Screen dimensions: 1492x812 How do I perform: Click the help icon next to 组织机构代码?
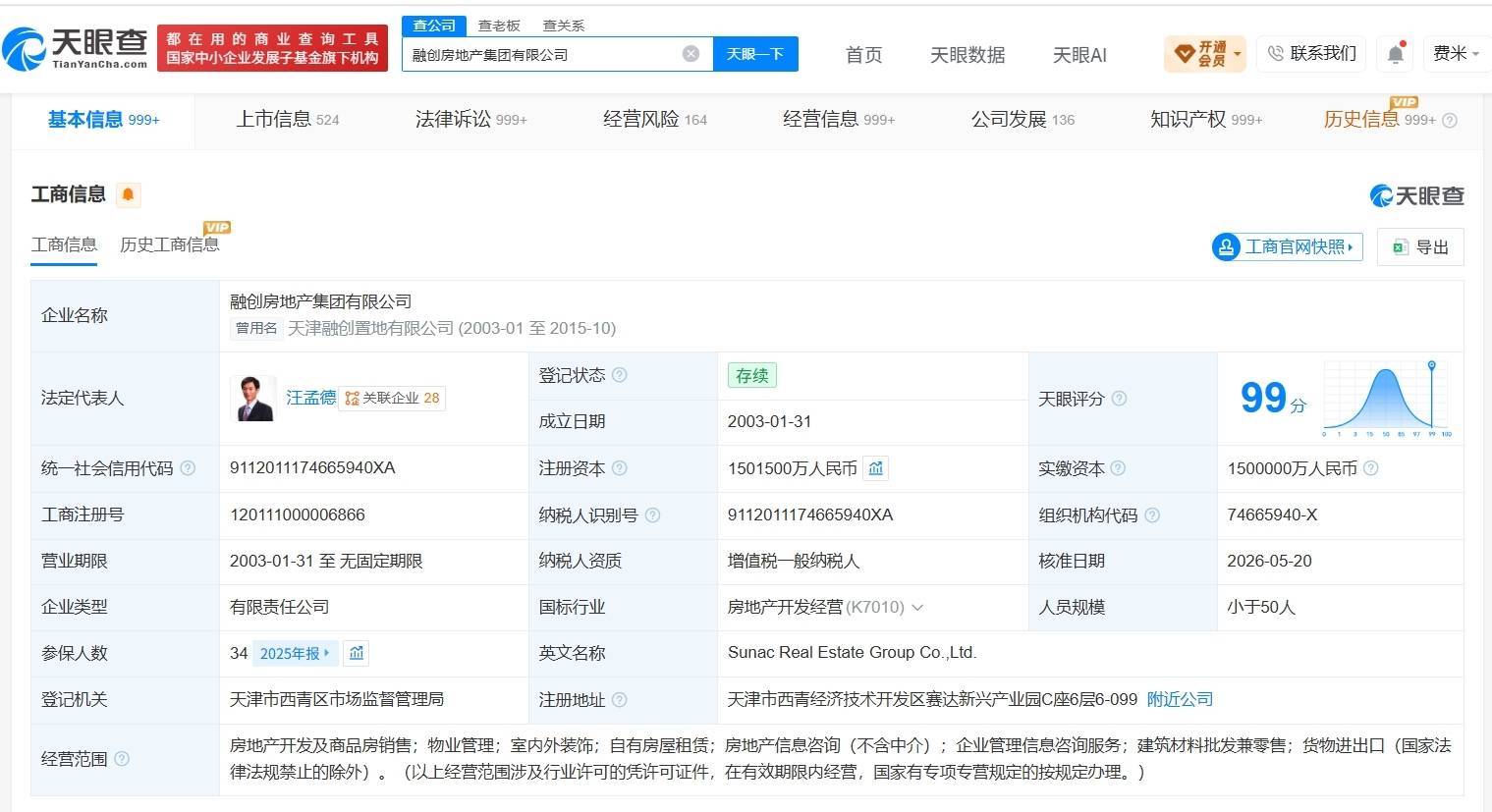[x=1152, y=515]
